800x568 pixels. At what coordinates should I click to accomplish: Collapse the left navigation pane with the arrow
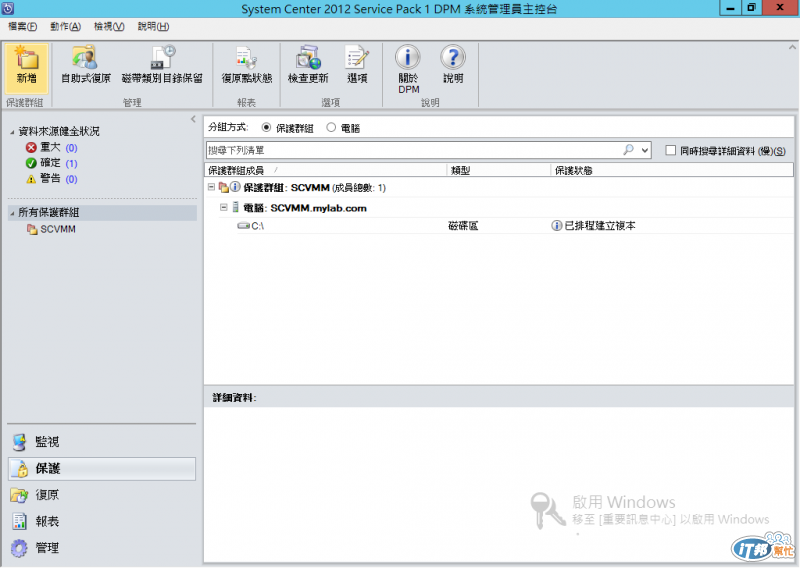click(x=193, y=119)
